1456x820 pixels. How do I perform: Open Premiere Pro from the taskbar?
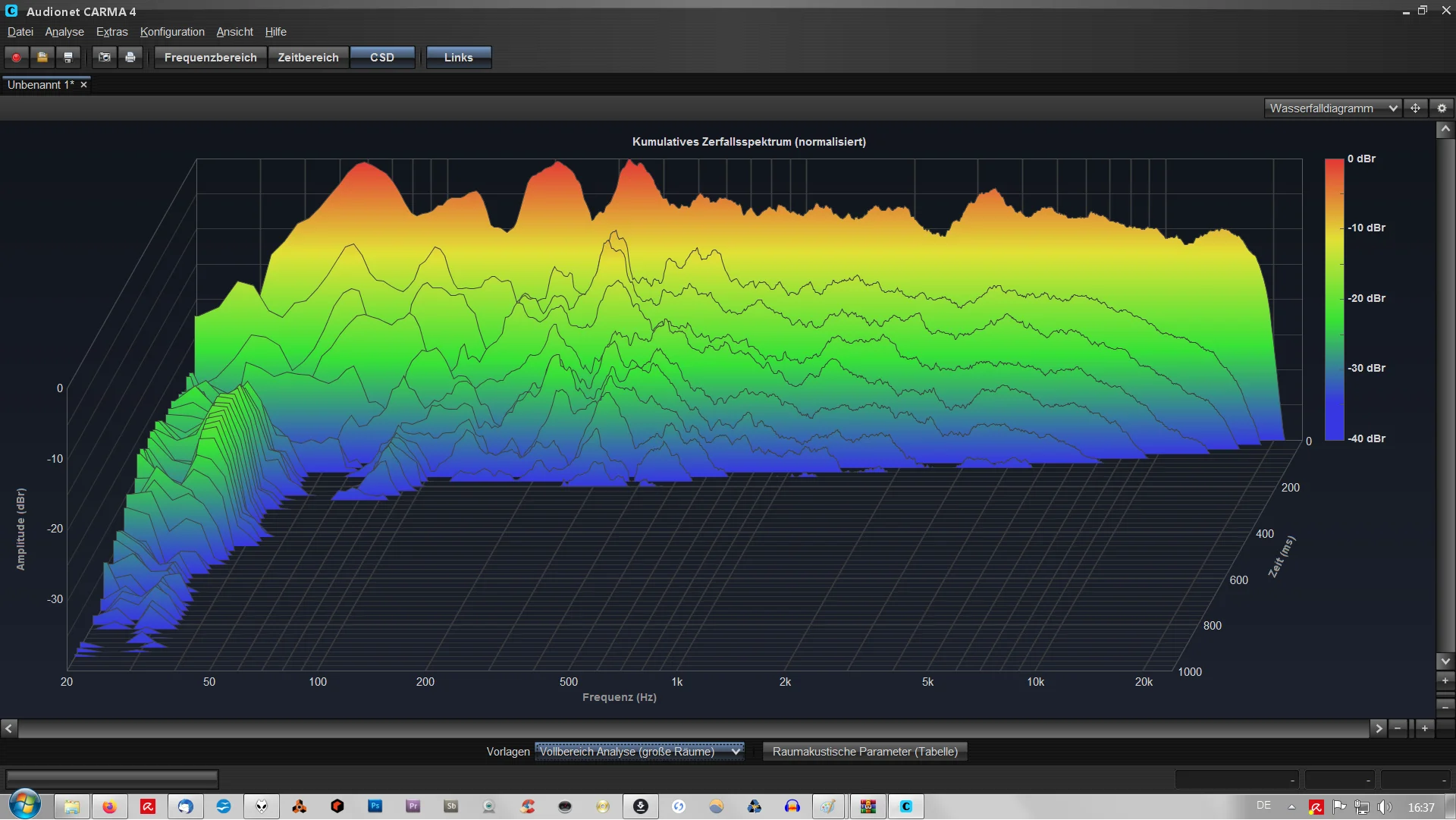413,806
